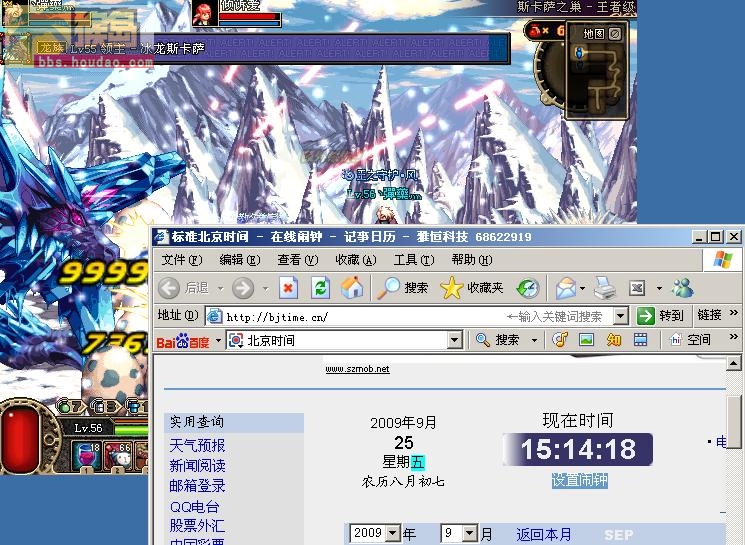Click the 返回本月 link
The height and width of the screenshot is (545, 745).
click(544, 535)
